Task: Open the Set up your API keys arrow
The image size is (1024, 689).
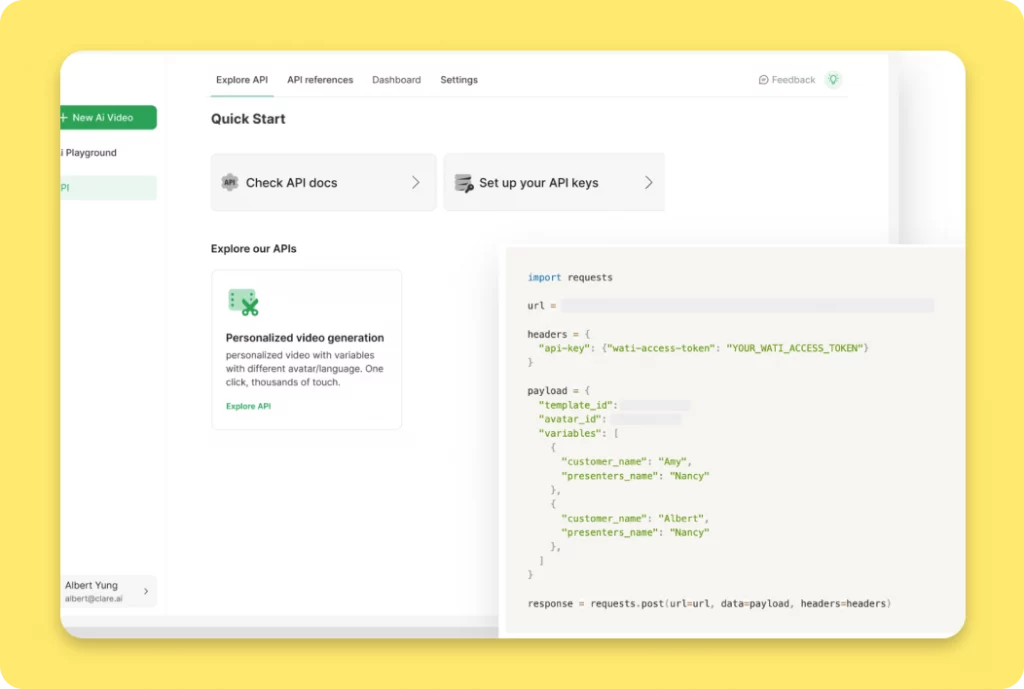Action: click(648, 183)
